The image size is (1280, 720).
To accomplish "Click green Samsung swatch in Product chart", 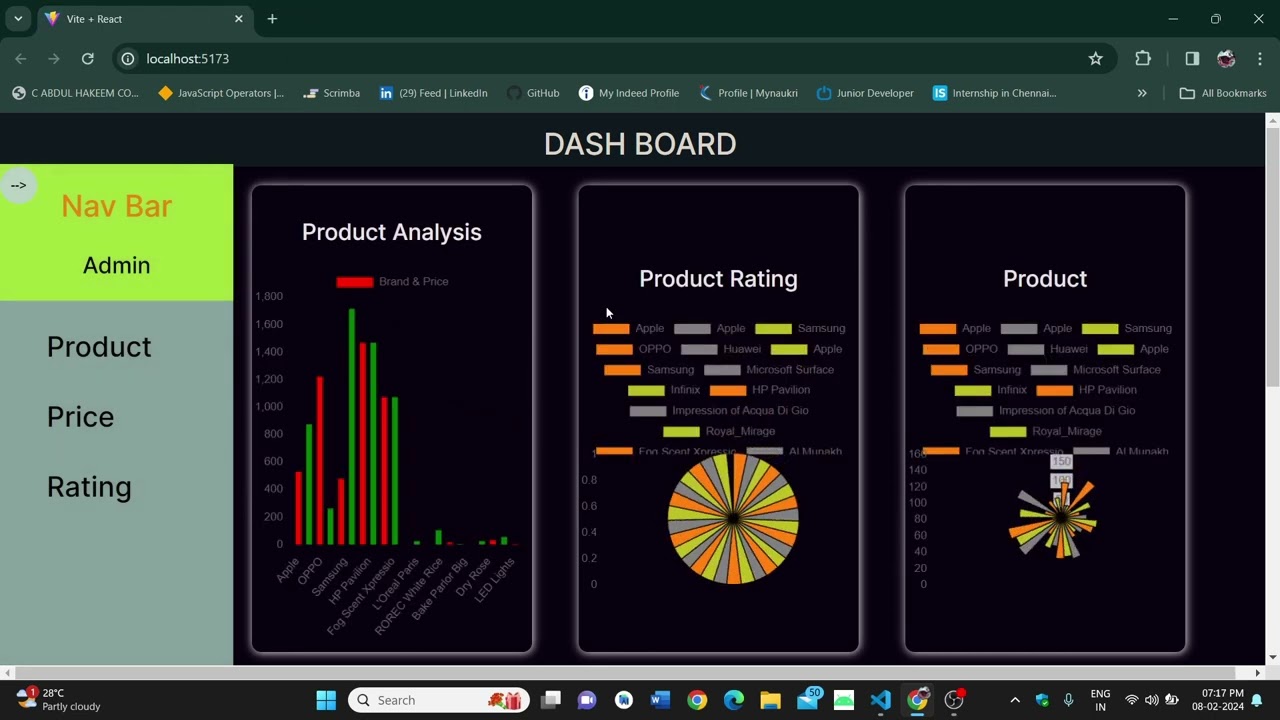I will pyautogui.click(x=1100, y=329).
